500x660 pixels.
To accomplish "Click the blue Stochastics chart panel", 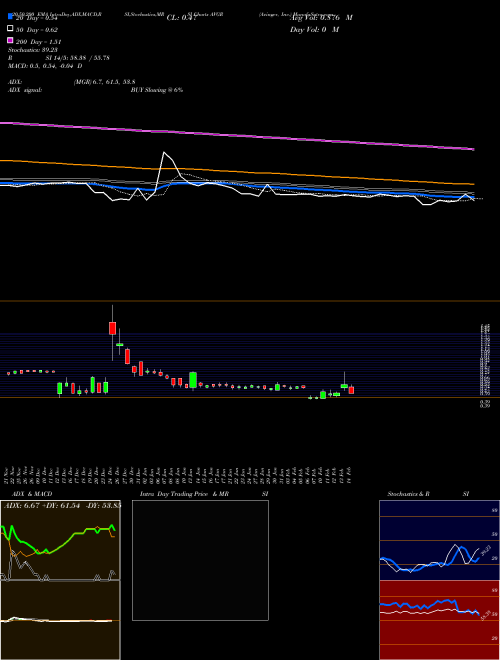I will [x=439, y=540].
